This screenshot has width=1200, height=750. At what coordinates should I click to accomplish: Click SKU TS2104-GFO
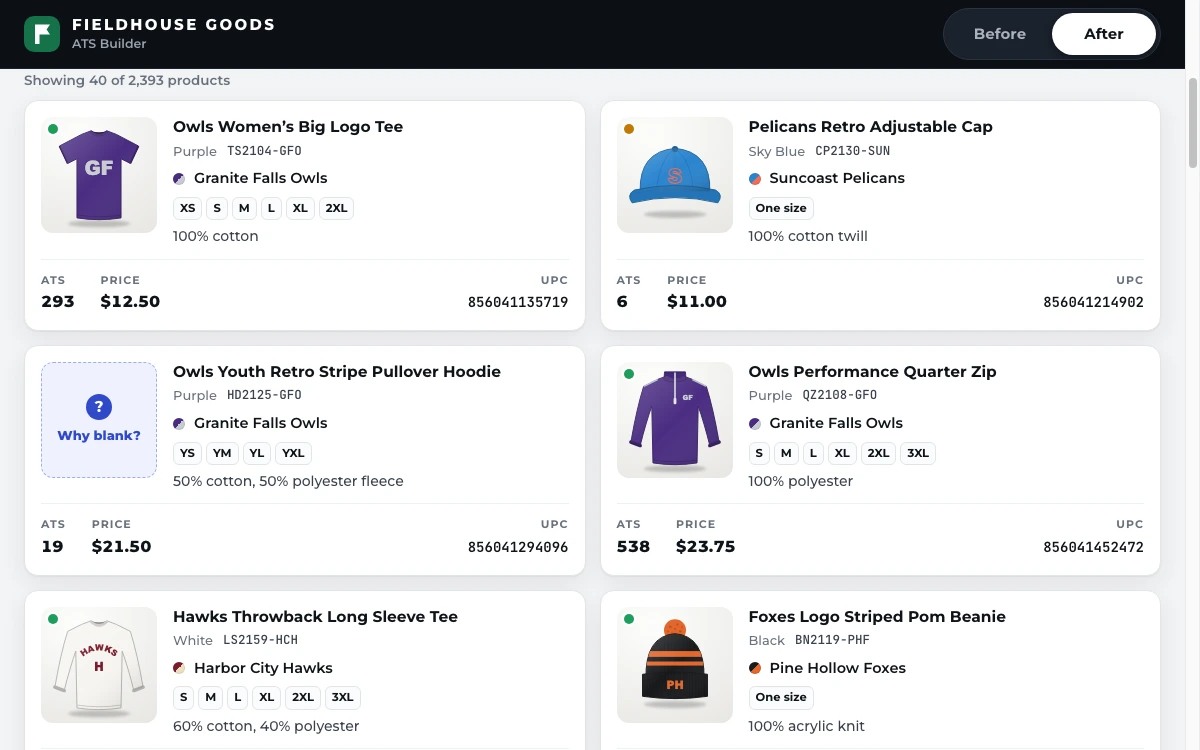tap(264, 151)
